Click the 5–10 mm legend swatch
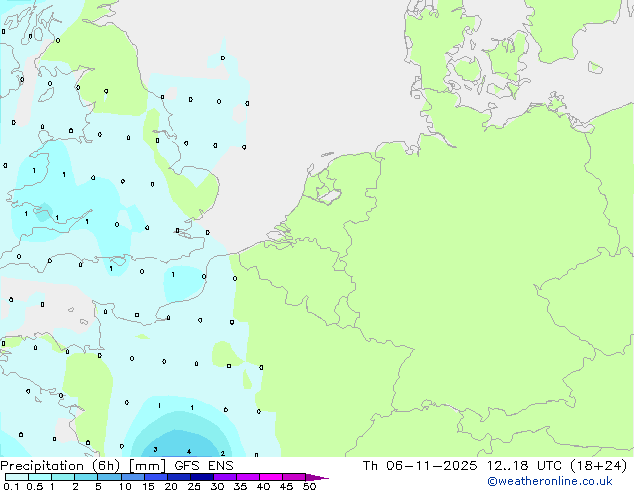Screen dimensions: 634x490 [109, 477]
